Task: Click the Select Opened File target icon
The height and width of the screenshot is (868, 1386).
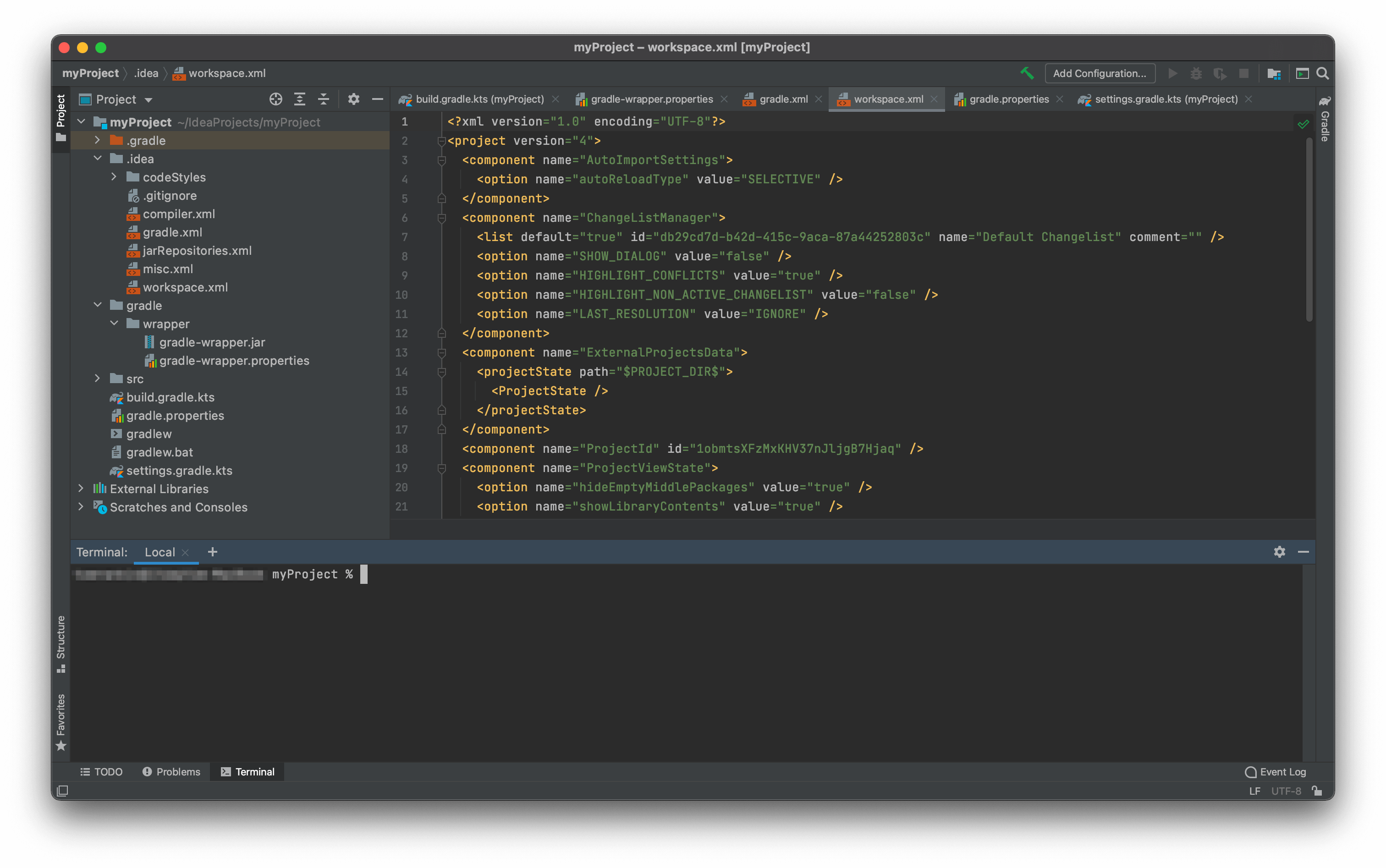Action: 275,99
